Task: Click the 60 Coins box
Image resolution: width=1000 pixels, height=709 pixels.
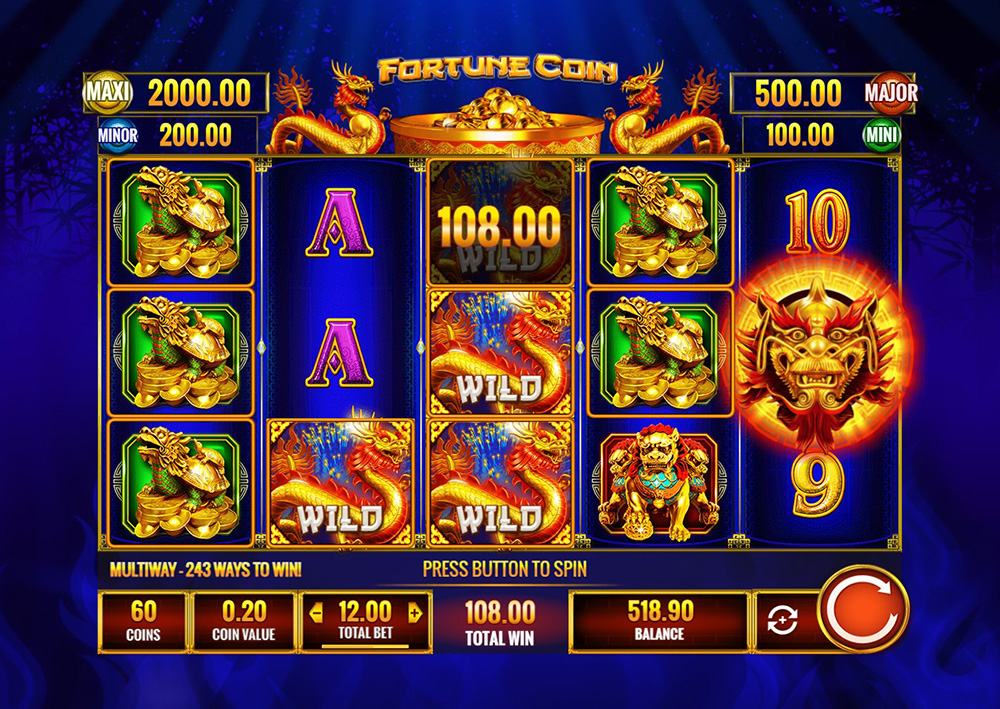Action: [143, 621]
